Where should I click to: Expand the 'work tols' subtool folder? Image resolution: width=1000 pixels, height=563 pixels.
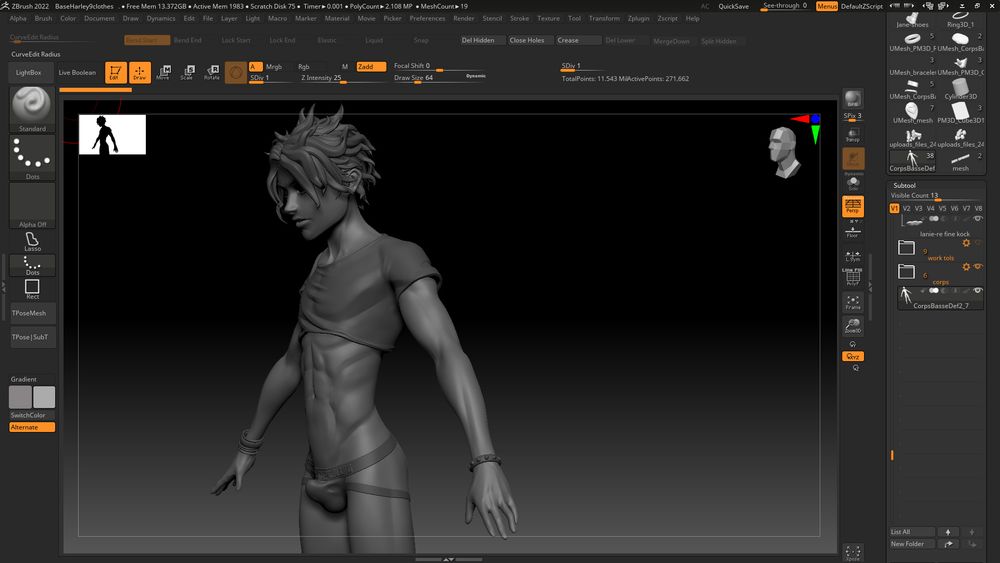907,246
